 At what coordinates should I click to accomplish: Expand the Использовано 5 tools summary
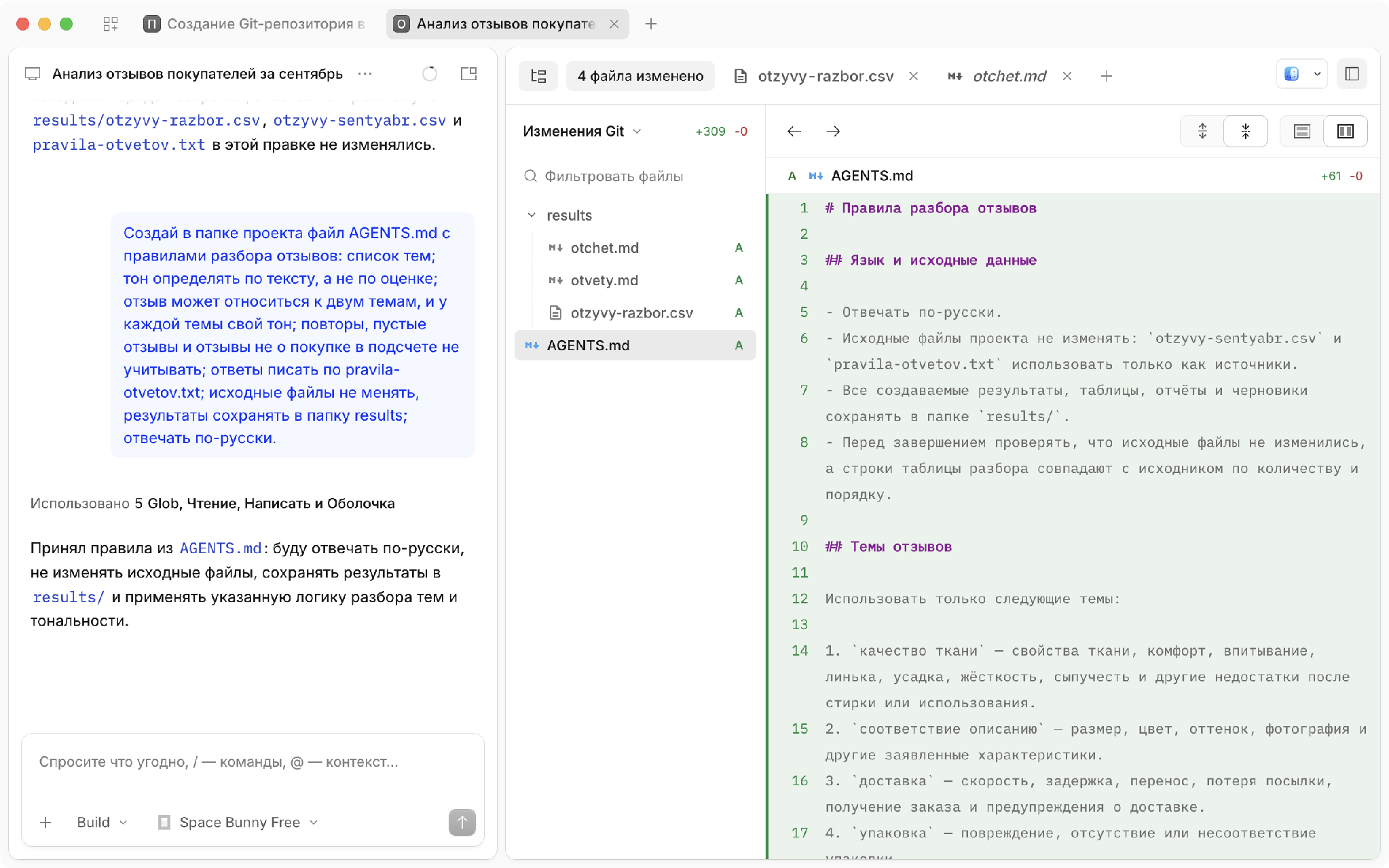click(x=212, y=504)
